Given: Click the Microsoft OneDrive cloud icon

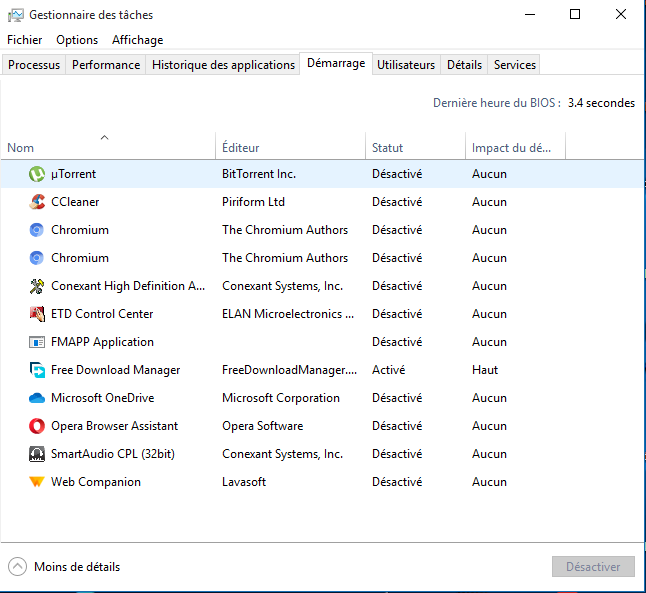Looking at the screenshot, I should [x=37, y=398].
